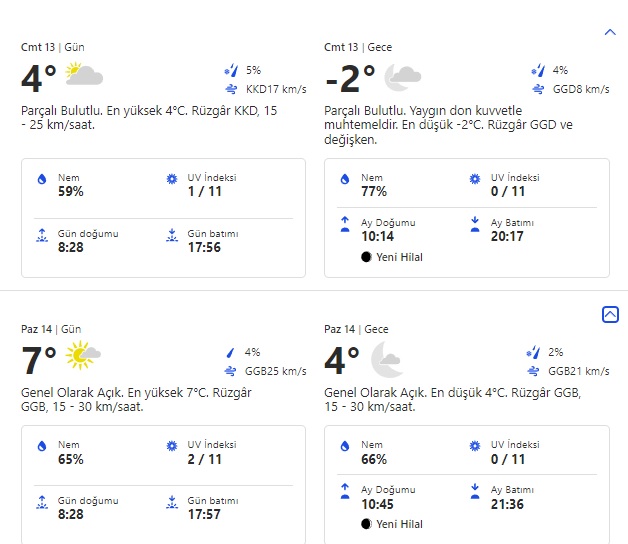Click the Paz 14 | Gece heading
Image resolution: width=628 pixels, height=544 pixels.
pyautogui.click(x=356, y=329)
